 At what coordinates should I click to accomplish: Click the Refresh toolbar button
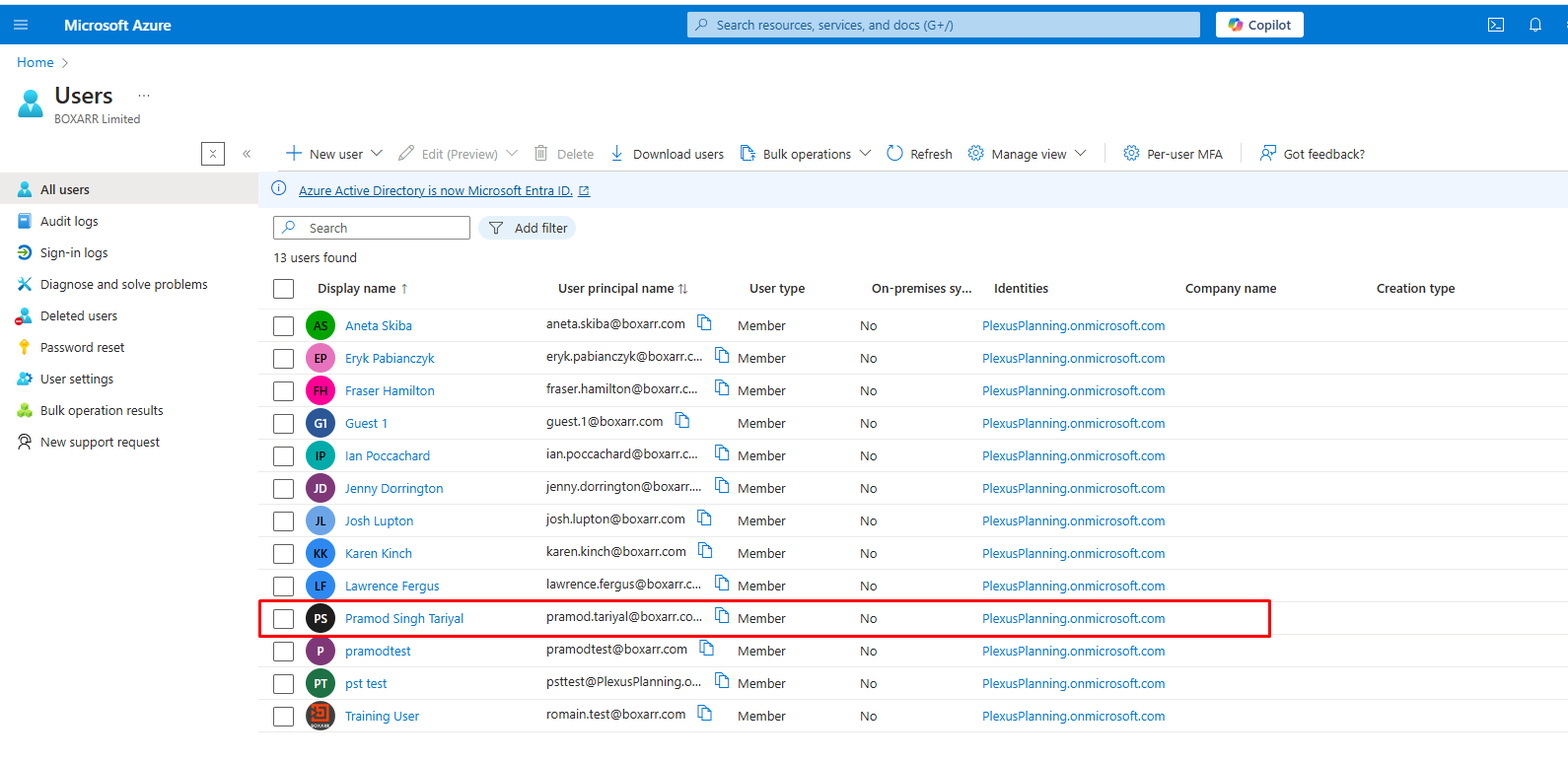[x=919, y=154]
